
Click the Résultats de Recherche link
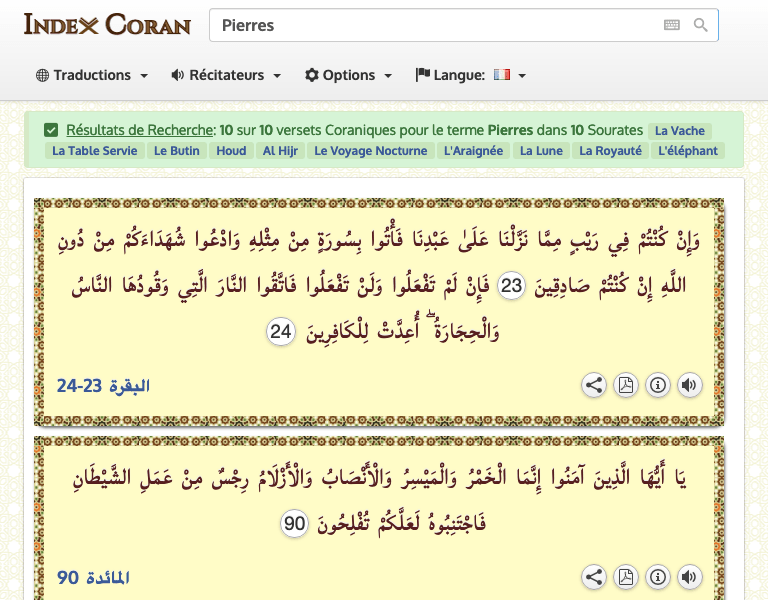click(x=140, y=130)
